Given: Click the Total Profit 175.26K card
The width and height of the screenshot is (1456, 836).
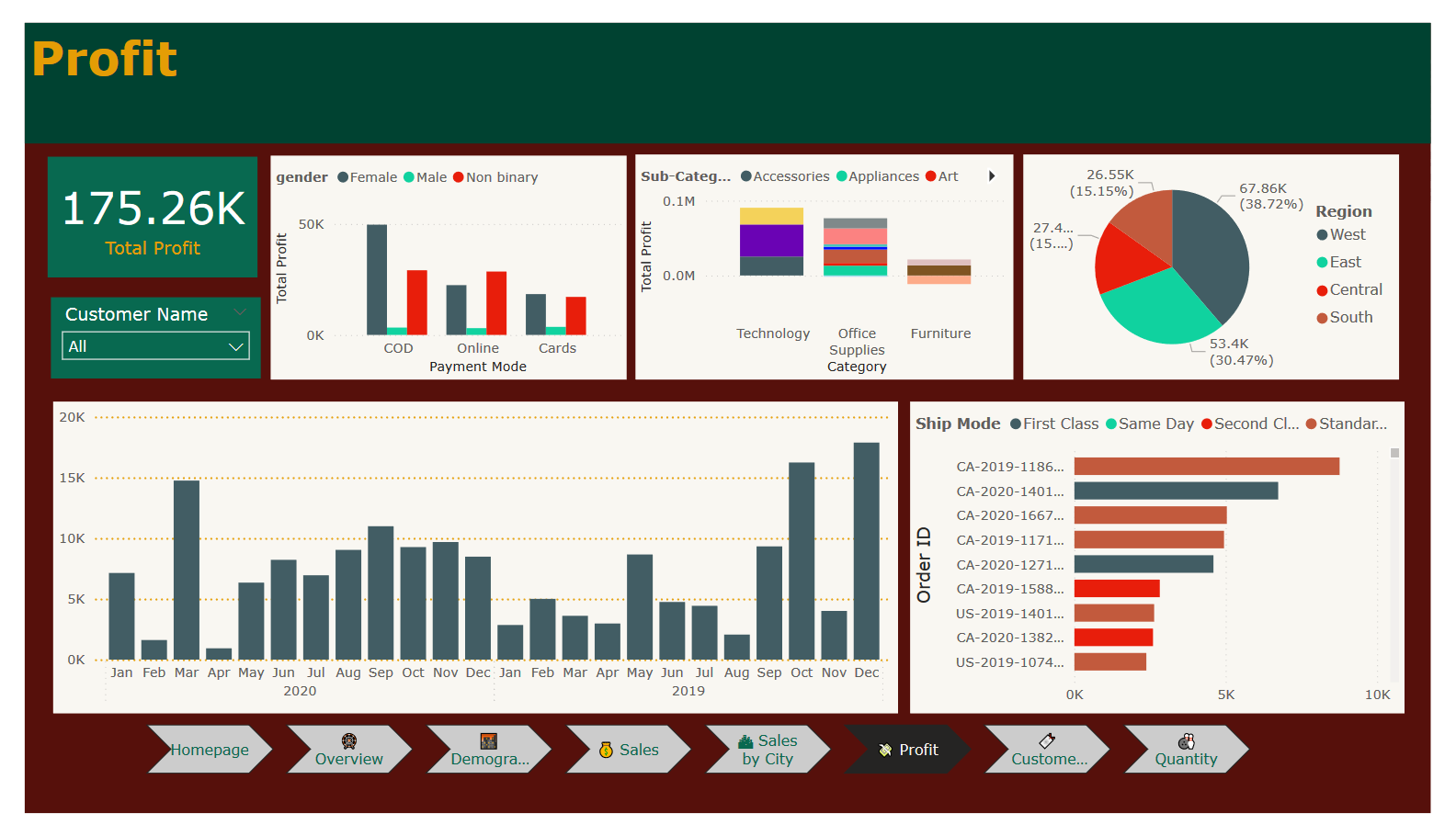Looking at the screenshot, I should coord(153,217).
